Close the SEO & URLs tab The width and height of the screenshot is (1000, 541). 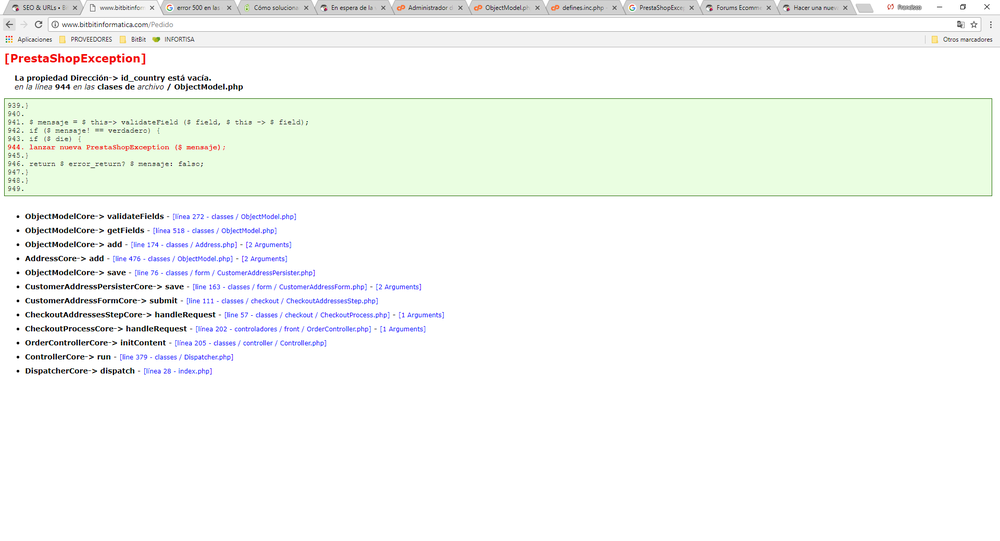tap(75, 8)
